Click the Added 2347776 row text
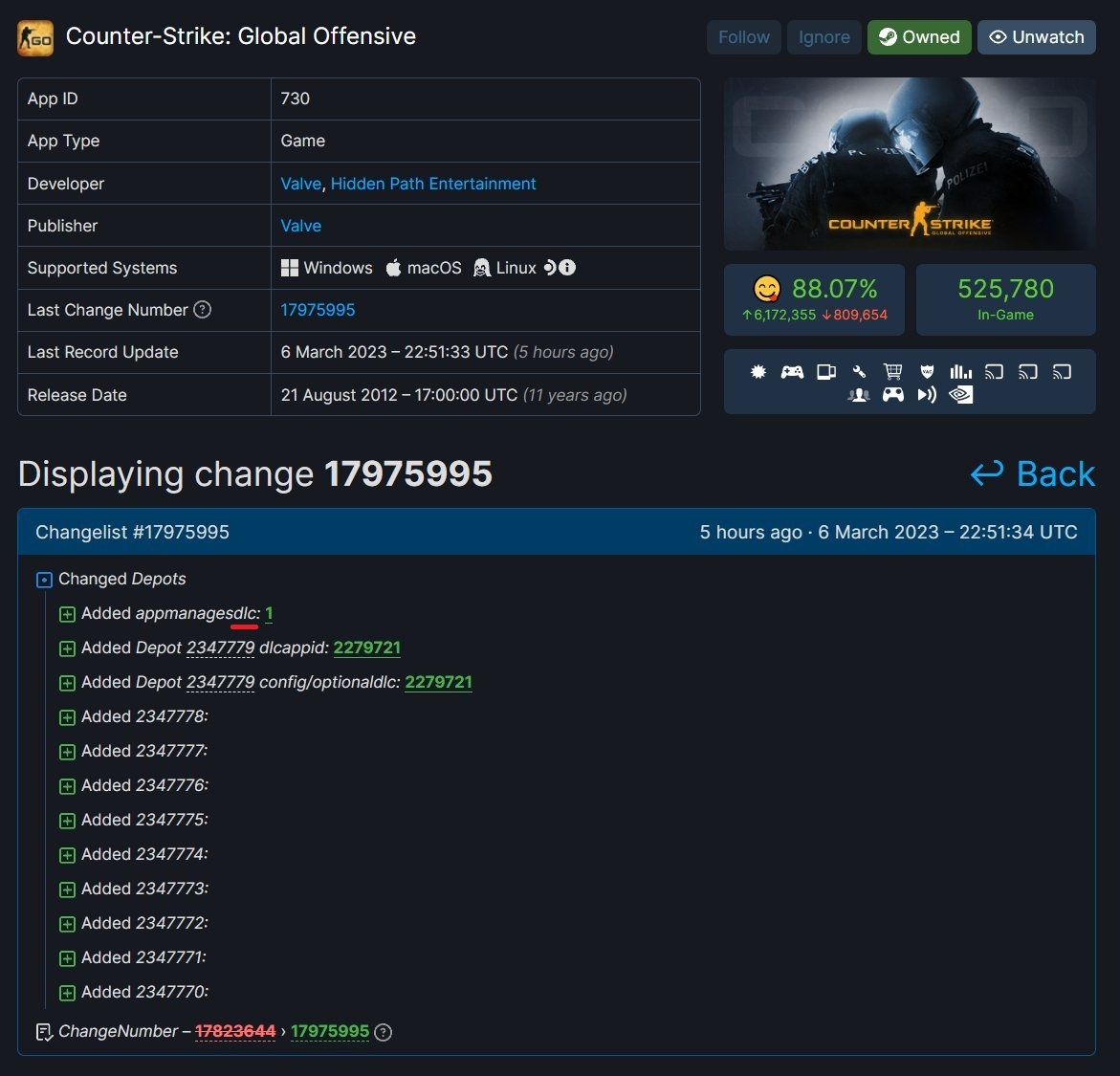Image resolution: width=1120 pixels, height=1076 pixels. click(x=145, y=784)
